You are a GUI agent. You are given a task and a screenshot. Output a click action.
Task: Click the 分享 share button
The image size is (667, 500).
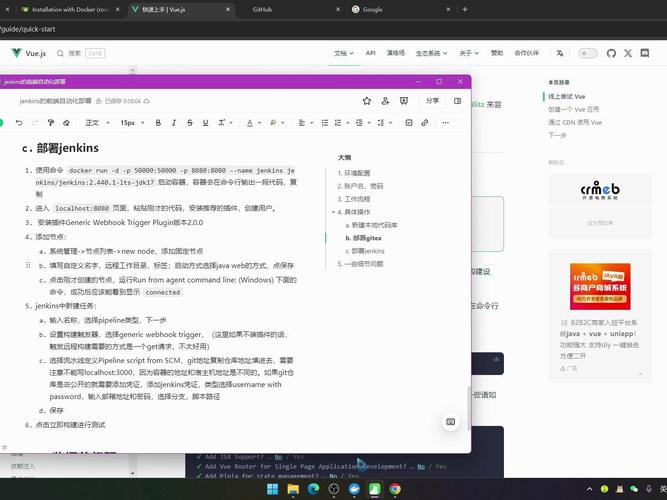[x=432, y=101]
